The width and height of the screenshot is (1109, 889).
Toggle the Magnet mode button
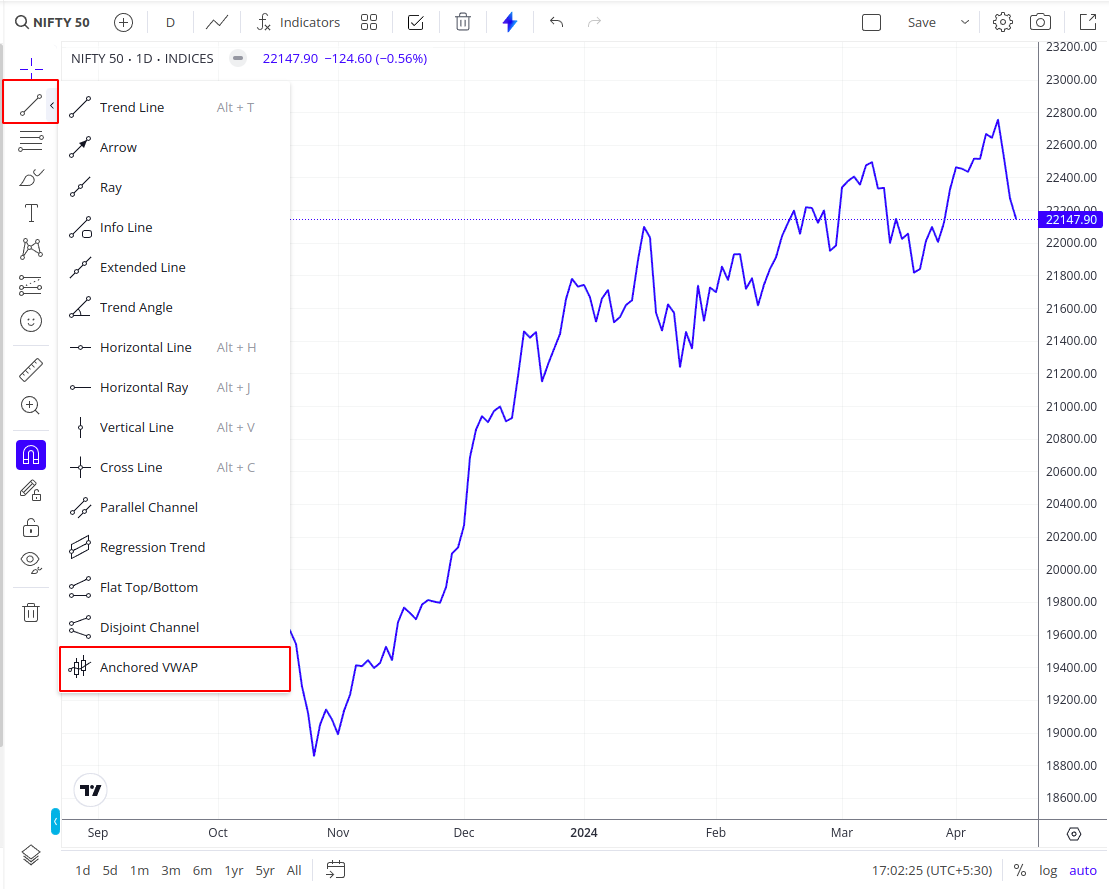31,455
